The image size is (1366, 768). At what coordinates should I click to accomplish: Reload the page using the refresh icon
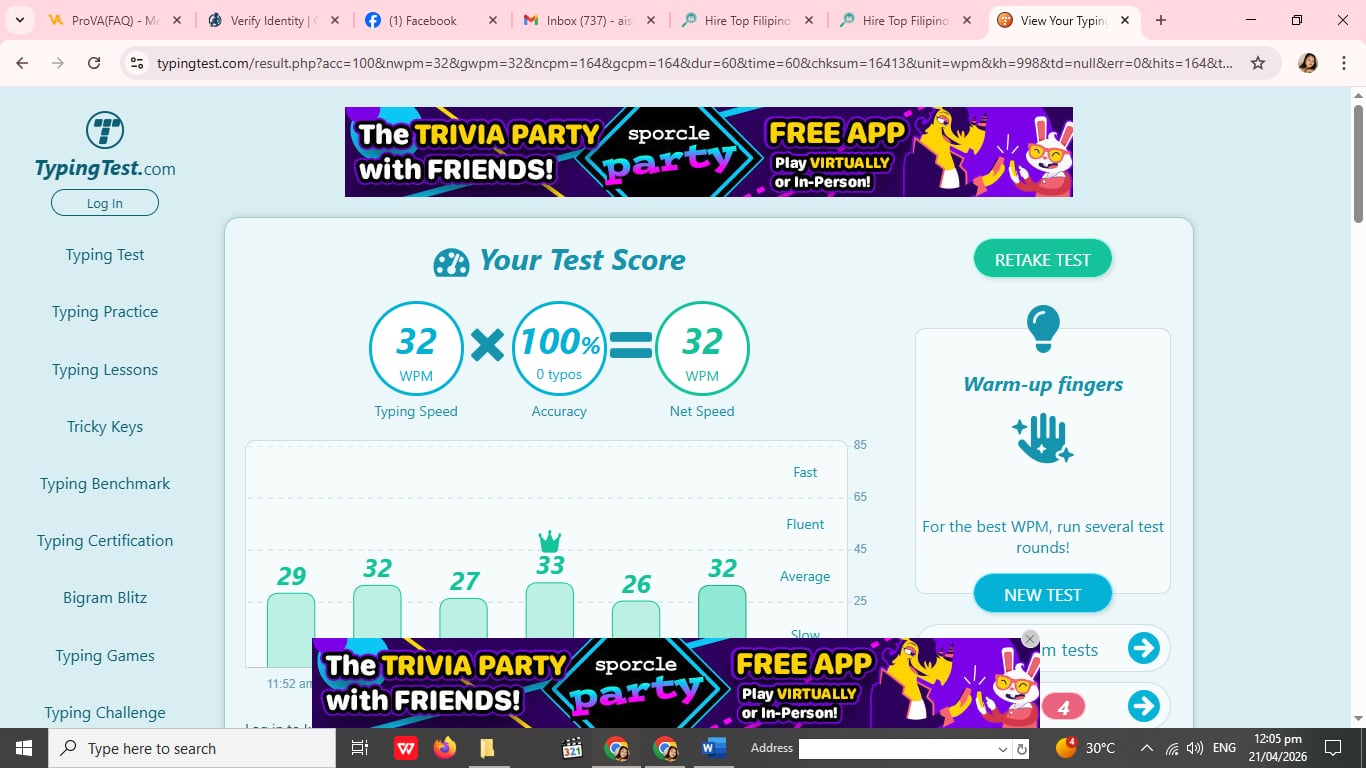[94, 63]
